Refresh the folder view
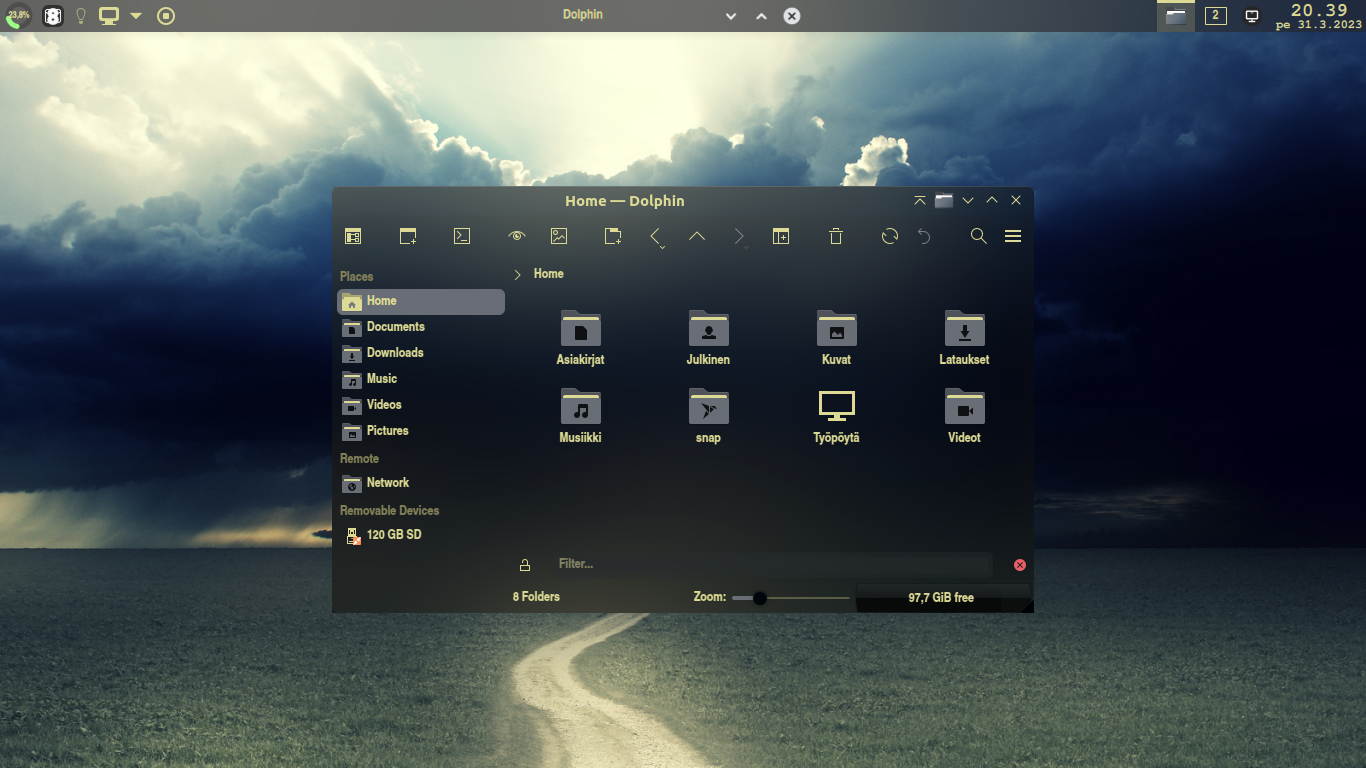Screen dimensions: 1366x768 pos(890,236)
